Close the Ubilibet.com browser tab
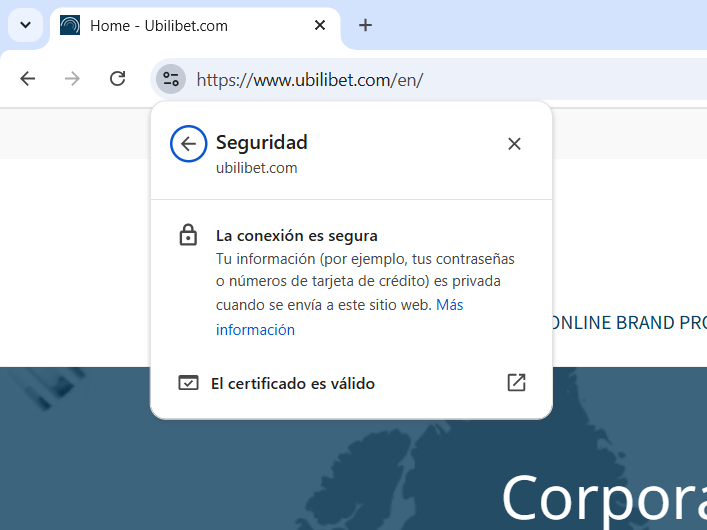The width and height of the screenshot is (707, 530). pos(320,25)
